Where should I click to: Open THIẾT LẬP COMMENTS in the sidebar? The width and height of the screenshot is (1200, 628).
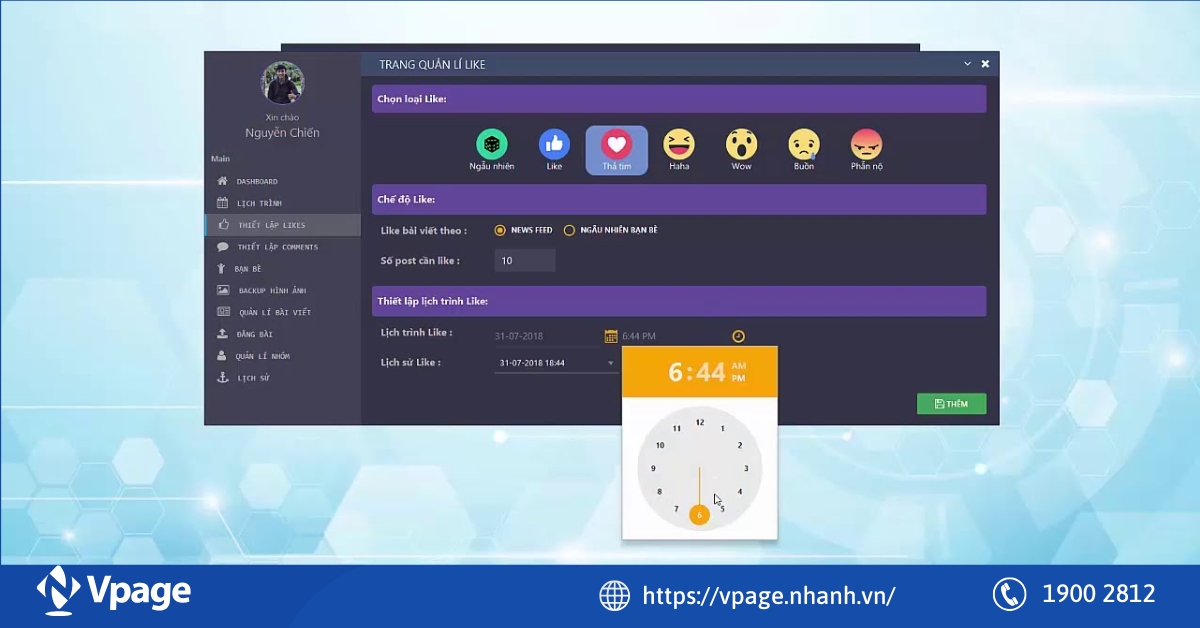[x=280, y=246]
